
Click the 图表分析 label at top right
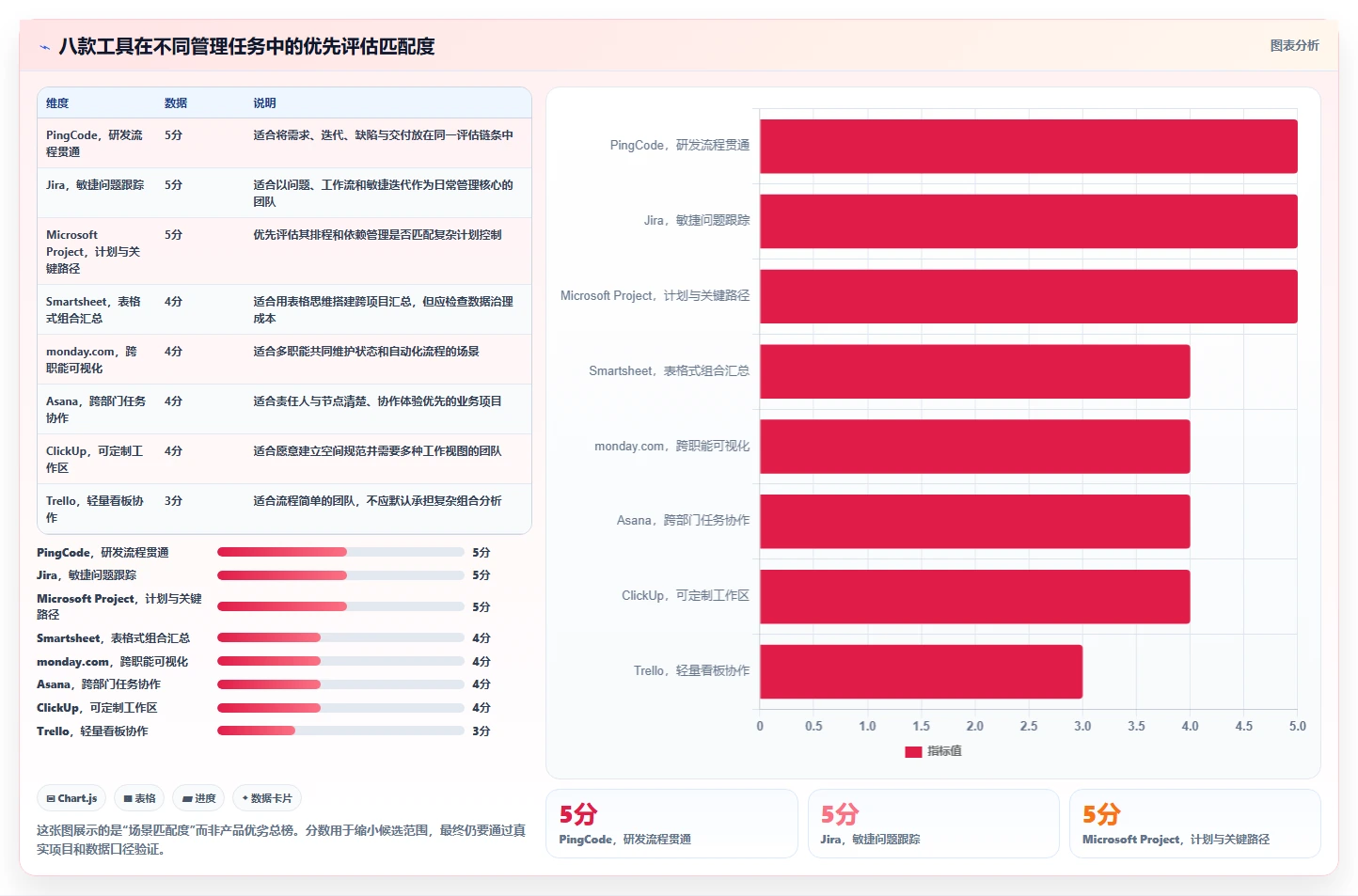point(1294,45)
